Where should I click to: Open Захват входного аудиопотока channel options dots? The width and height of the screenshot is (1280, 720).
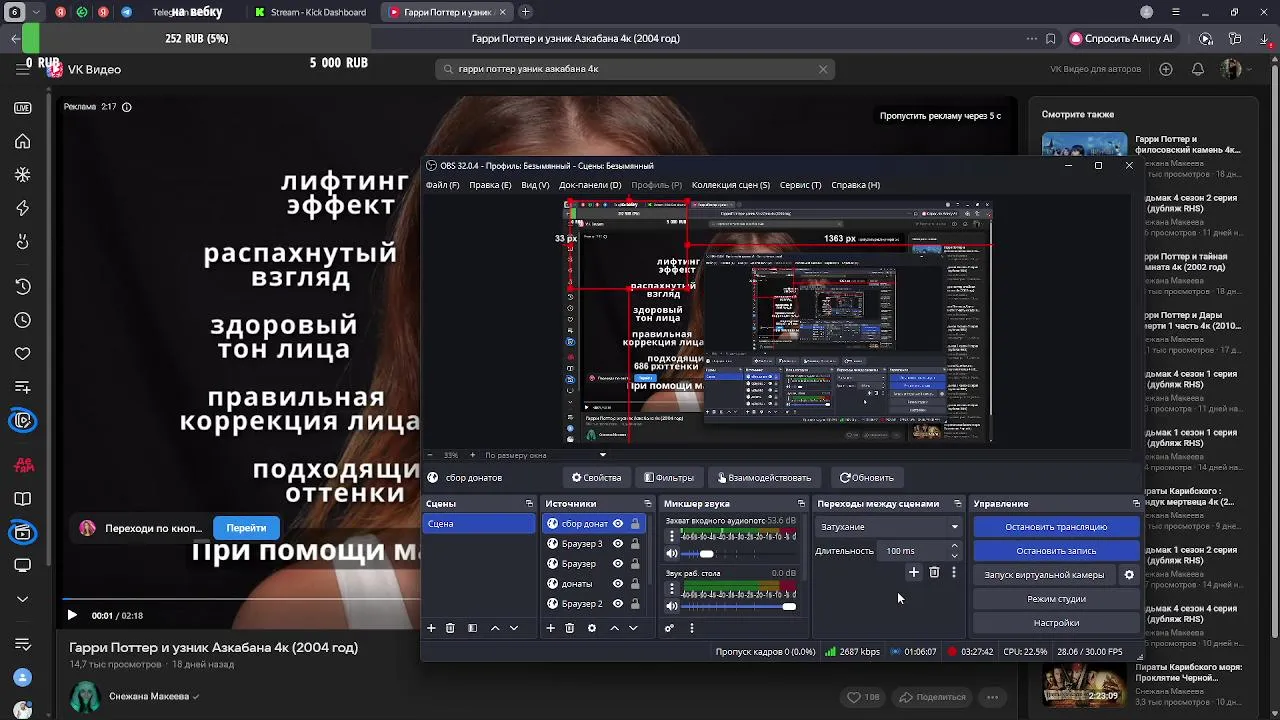671,537
